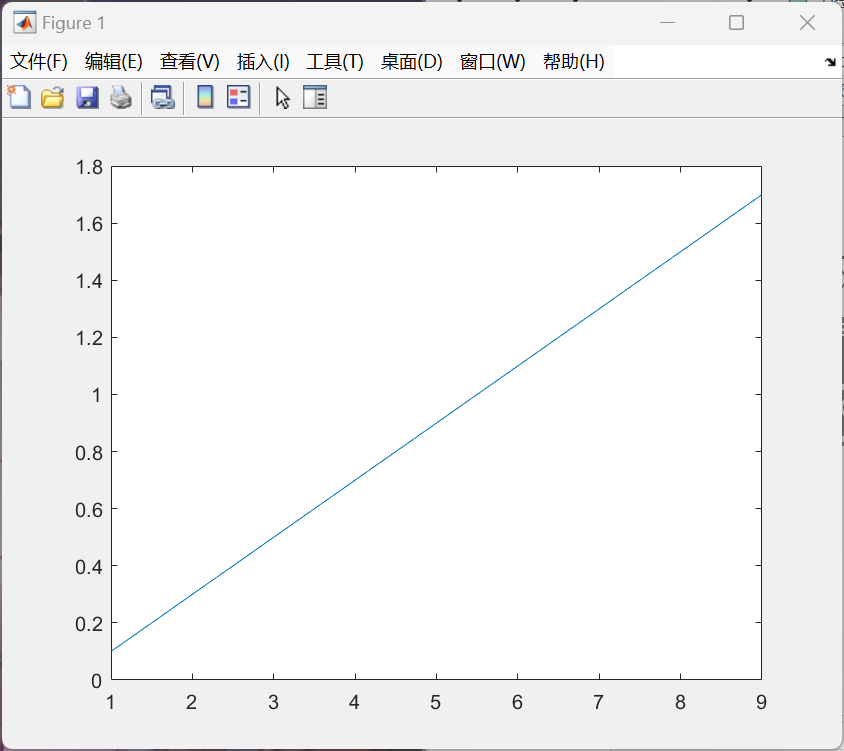Save the figure with the floppy disk icon
Screen dimensions: 844x751
pos(87,97)
